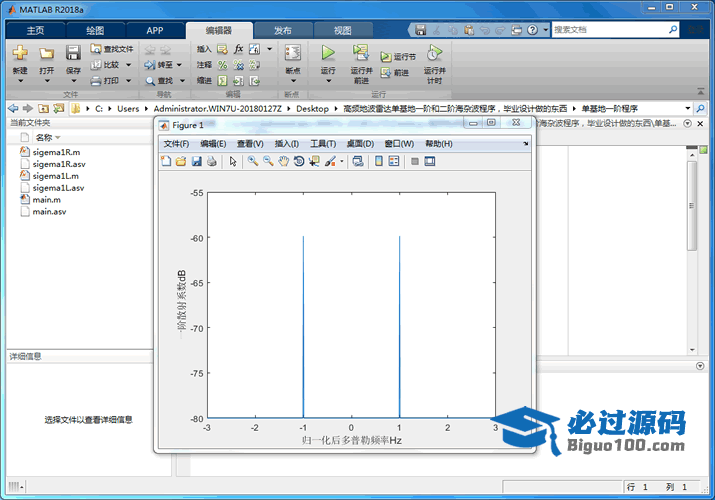Select main.asv in the current folder

(49, 211)
